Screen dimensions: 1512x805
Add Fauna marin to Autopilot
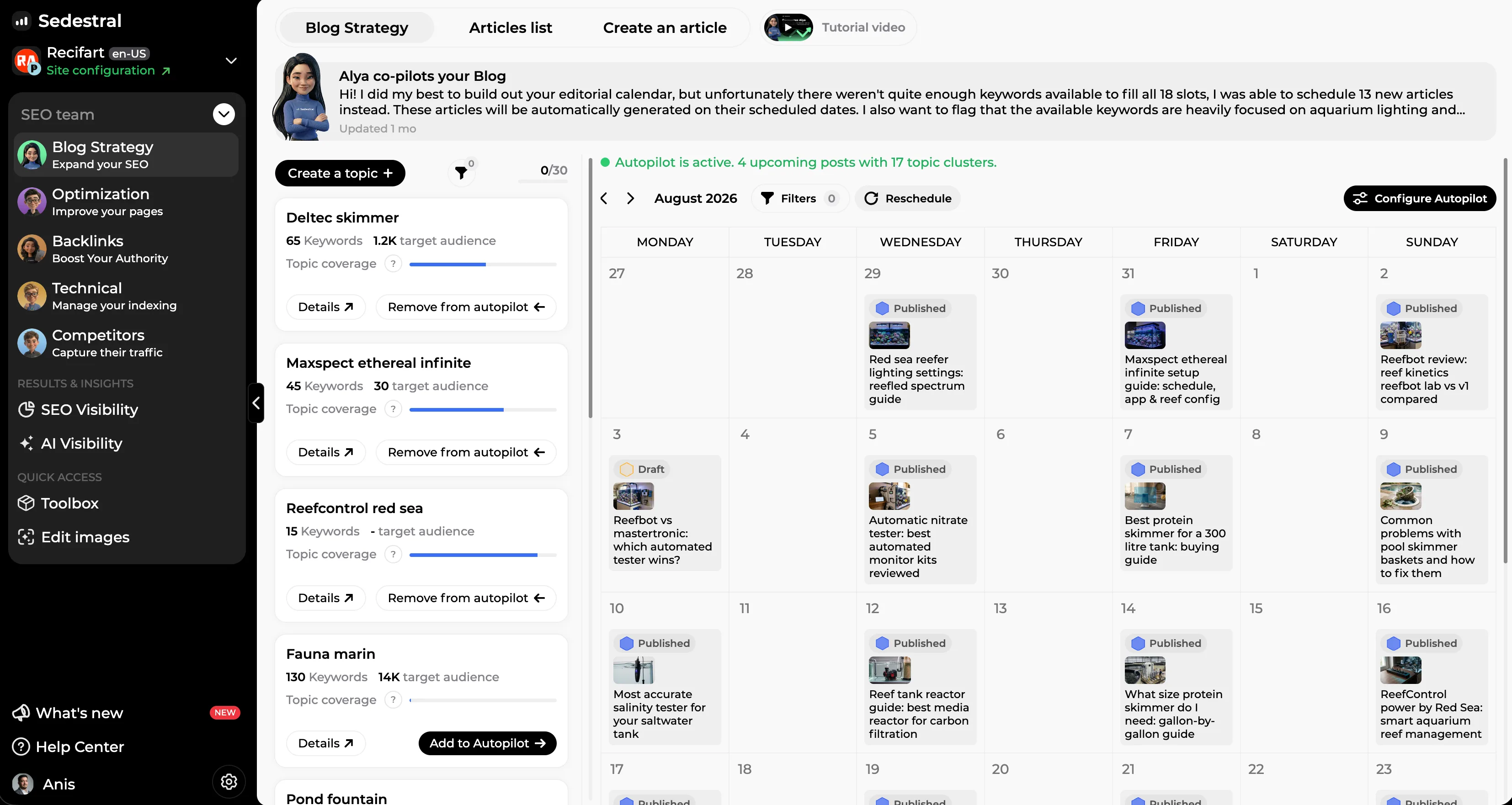tap(487, 743)
